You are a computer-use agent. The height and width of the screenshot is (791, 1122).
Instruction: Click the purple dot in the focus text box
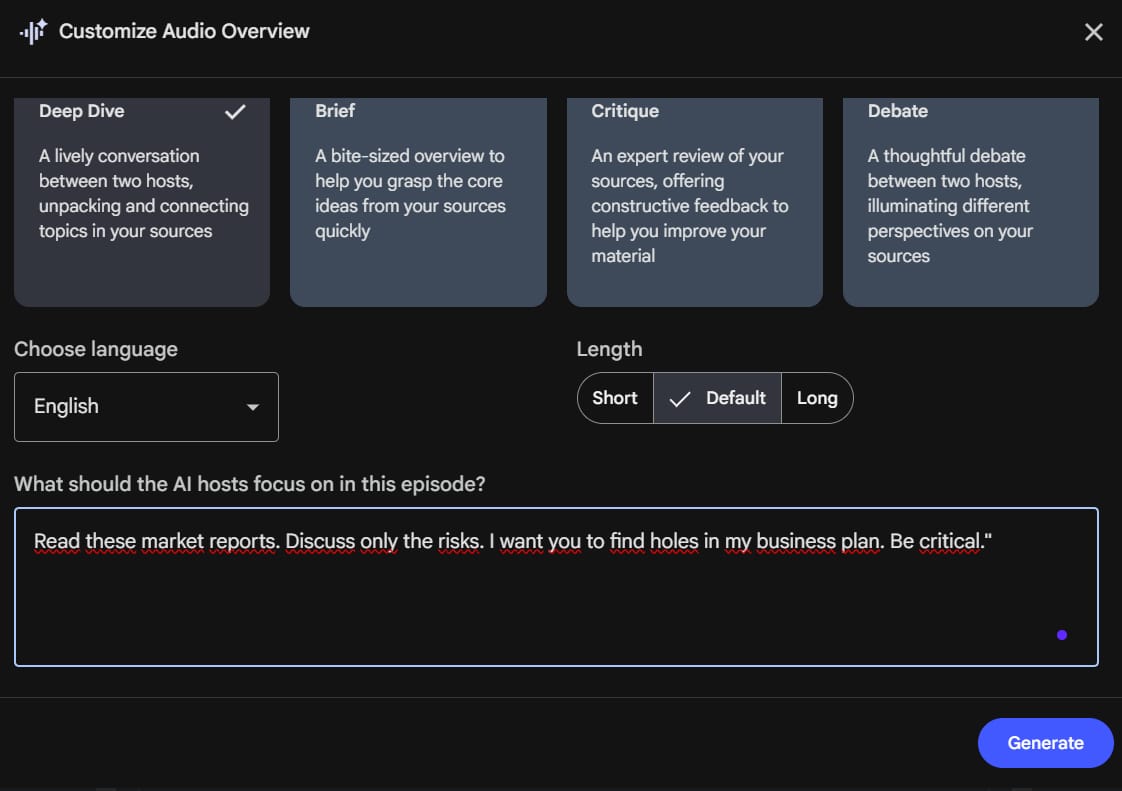[x=1061, y=634]
